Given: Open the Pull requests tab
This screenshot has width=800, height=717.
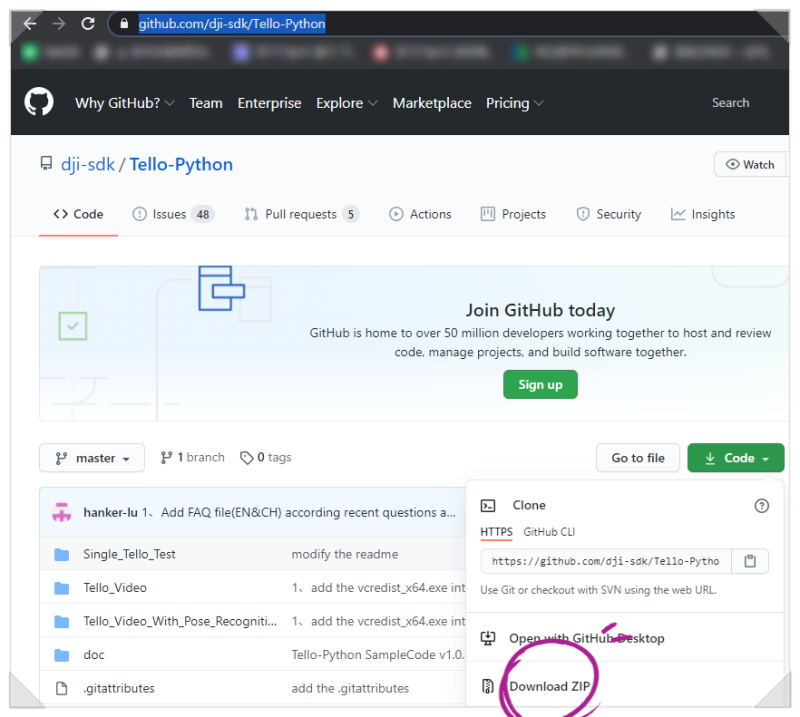Looking at the screenshot, I should pos(302,214).
